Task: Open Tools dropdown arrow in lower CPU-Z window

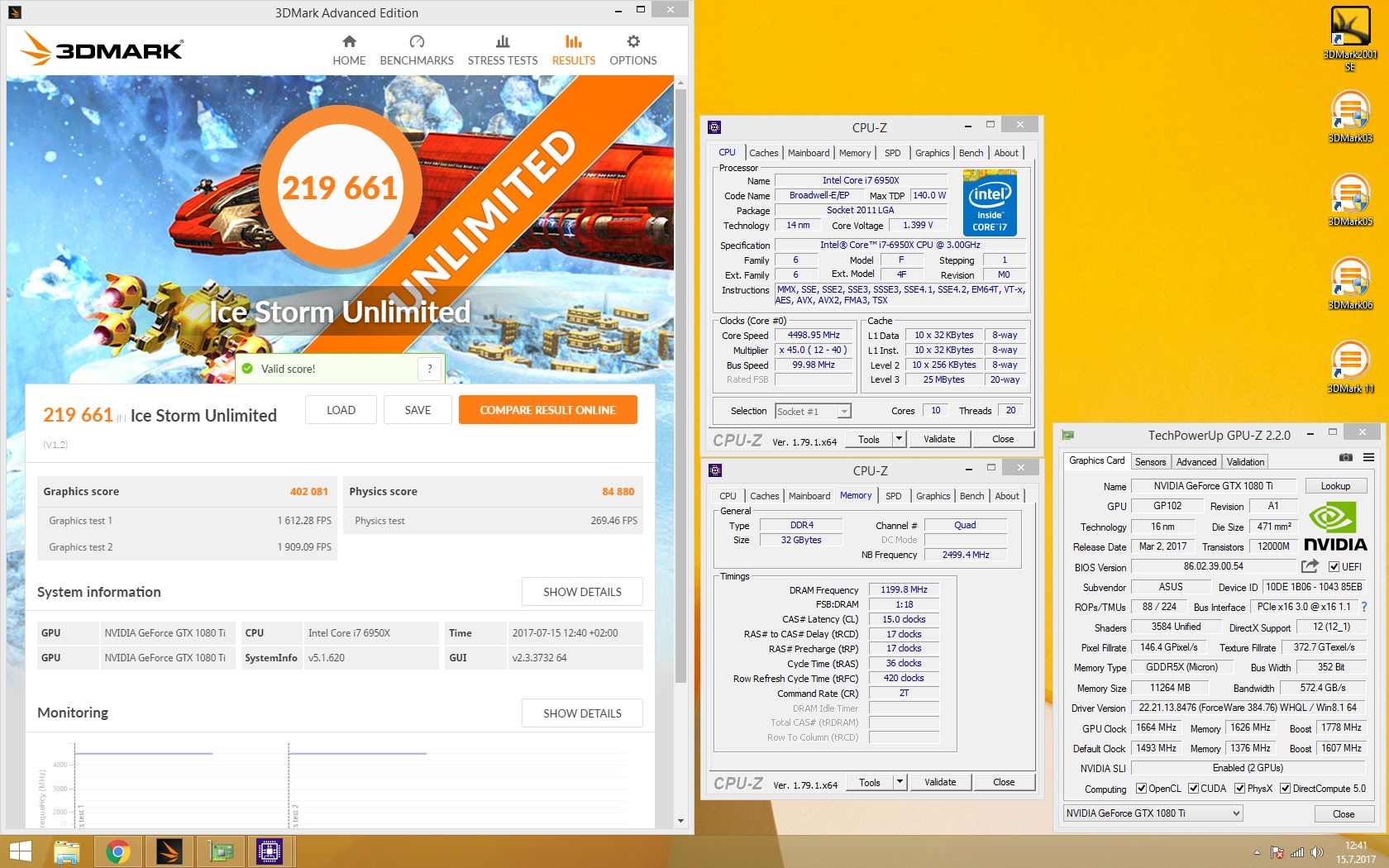Action: tap(900, 782)
